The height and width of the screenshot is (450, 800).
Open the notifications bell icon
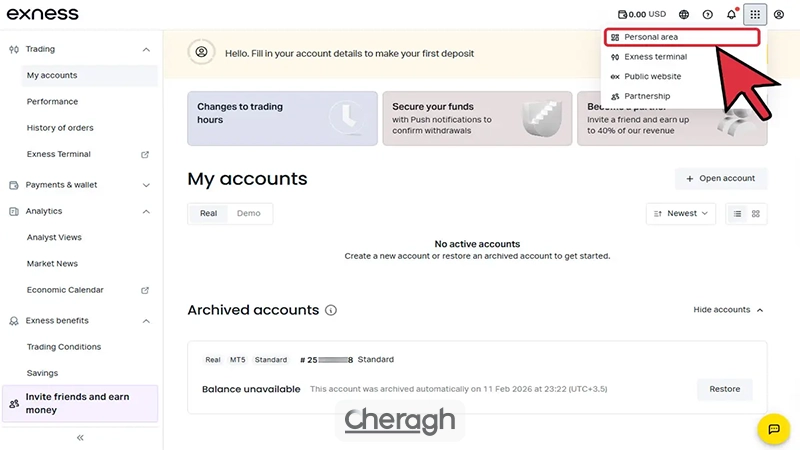point(731,15)
